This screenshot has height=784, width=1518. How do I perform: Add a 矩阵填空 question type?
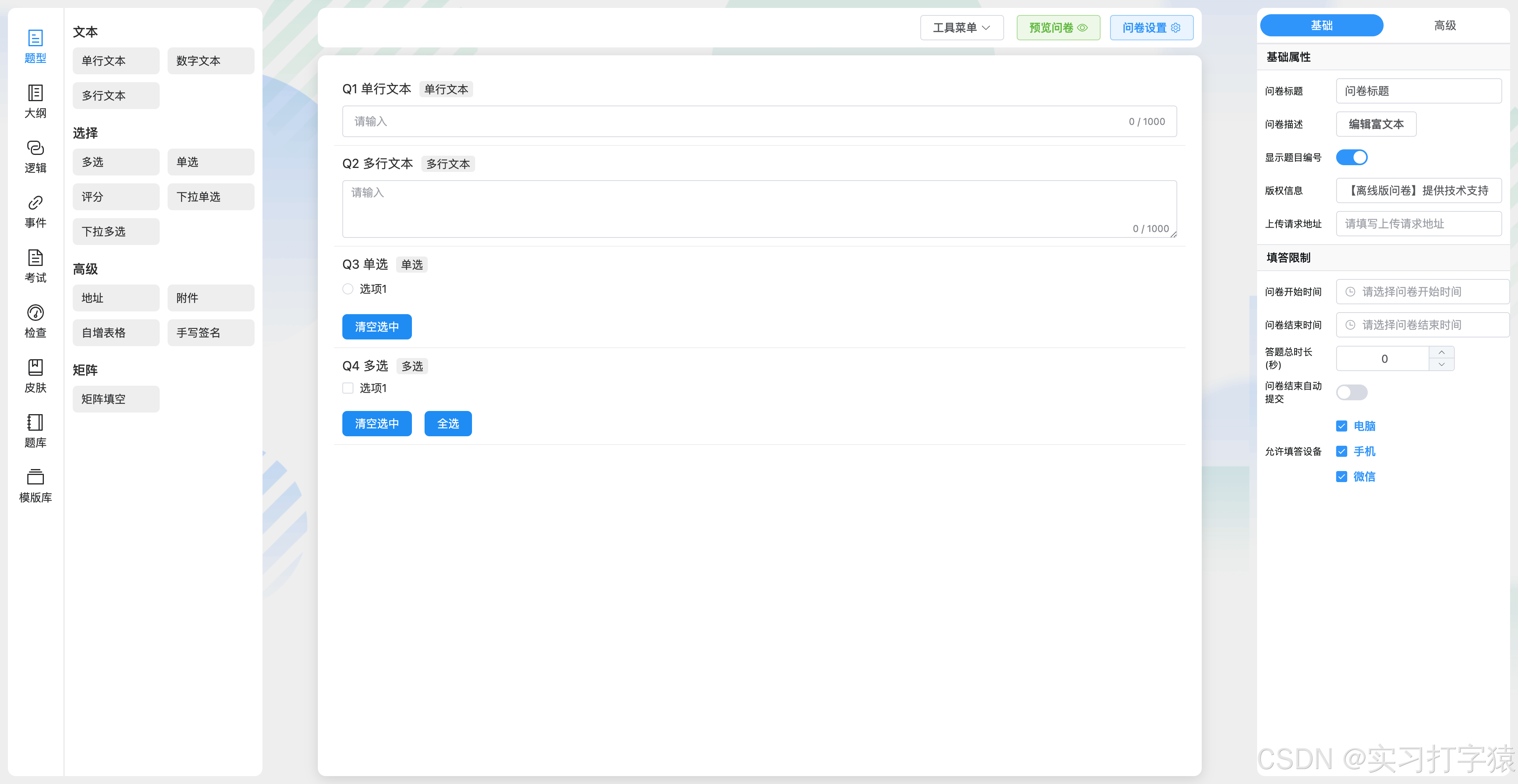coord(116,399)
